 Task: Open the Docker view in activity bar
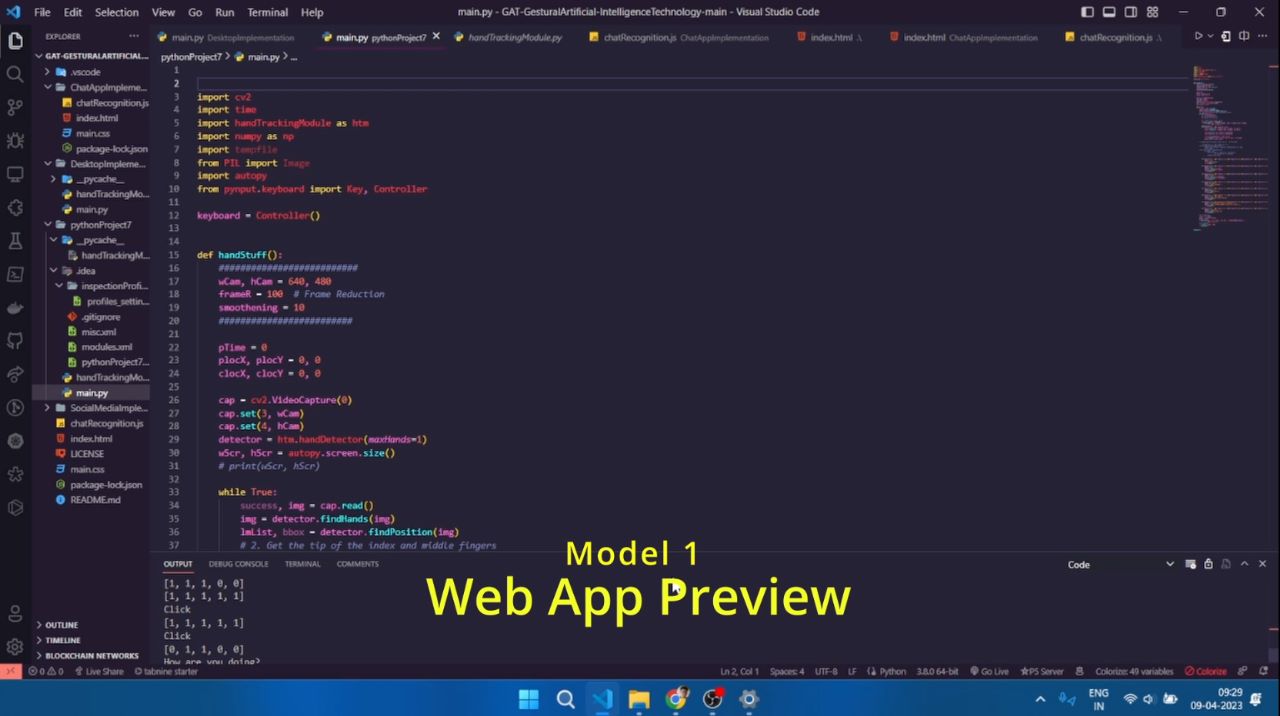[x=15, y=307]
